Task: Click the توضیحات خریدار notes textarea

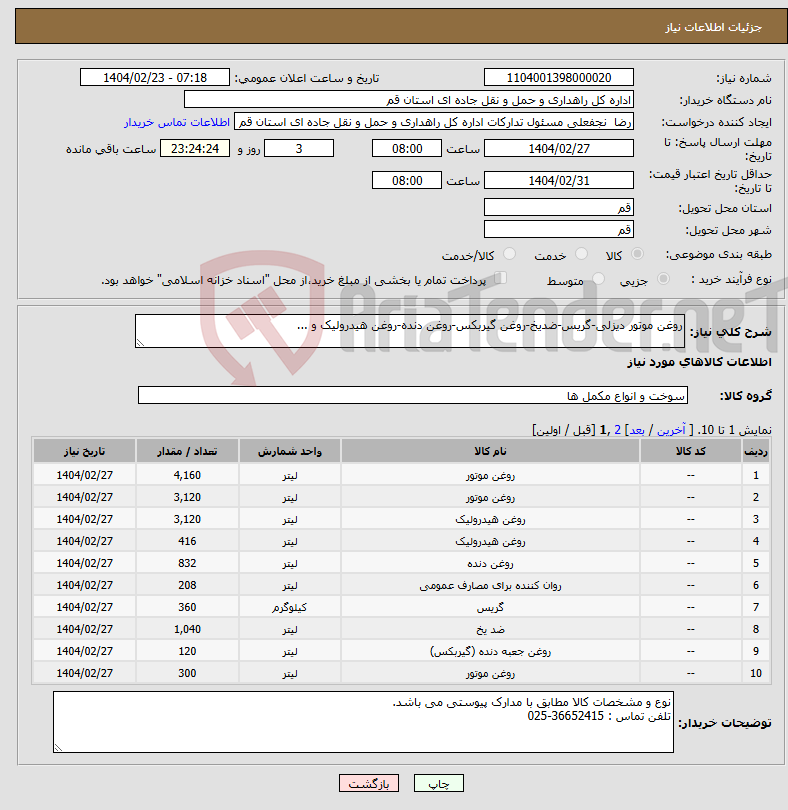Action: pyautogui.click(x=363, y=722)
